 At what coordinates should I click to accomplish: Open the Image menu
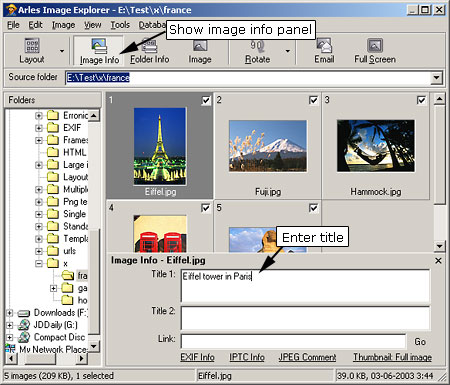coord(63,25)
